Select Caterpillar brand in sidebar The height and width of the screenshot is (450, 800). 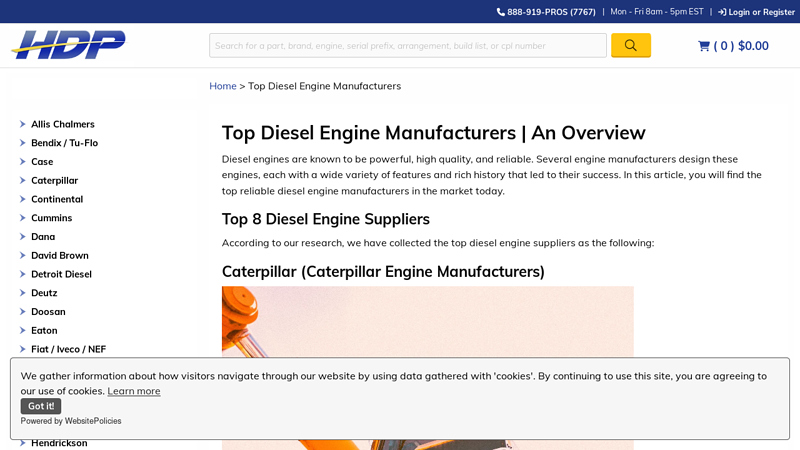(55, 181)
